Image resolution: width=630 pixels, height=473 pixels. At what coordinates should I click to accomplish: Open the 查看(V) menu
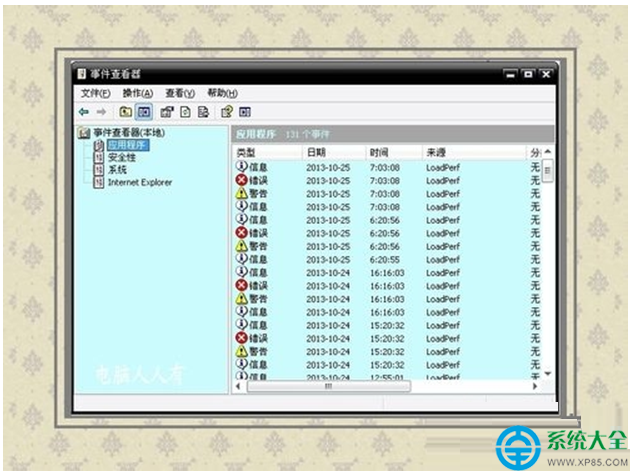[180, 93]
